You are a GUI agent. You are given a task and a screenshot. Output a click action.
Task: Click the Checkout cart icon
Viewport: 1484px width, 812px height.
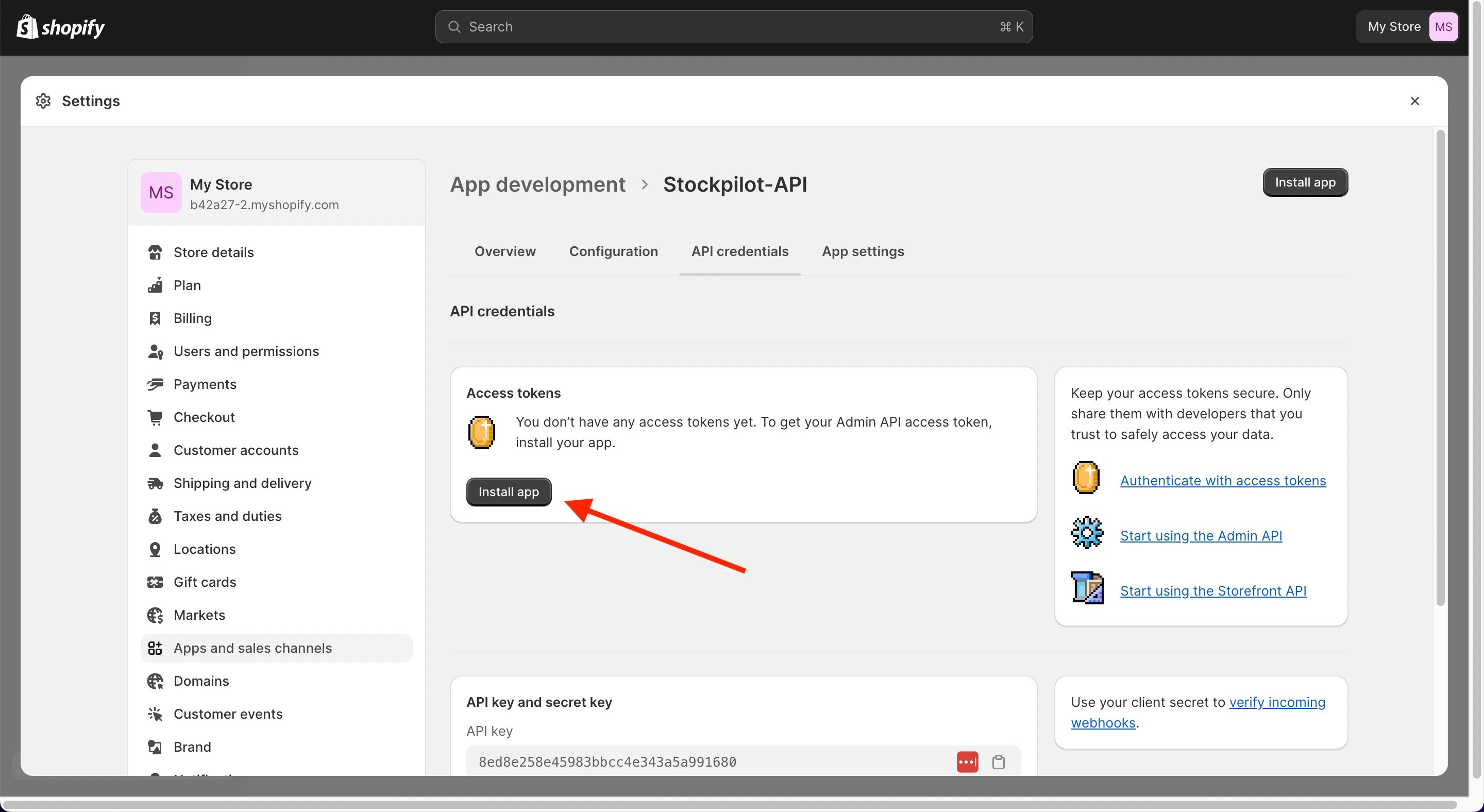155,417
